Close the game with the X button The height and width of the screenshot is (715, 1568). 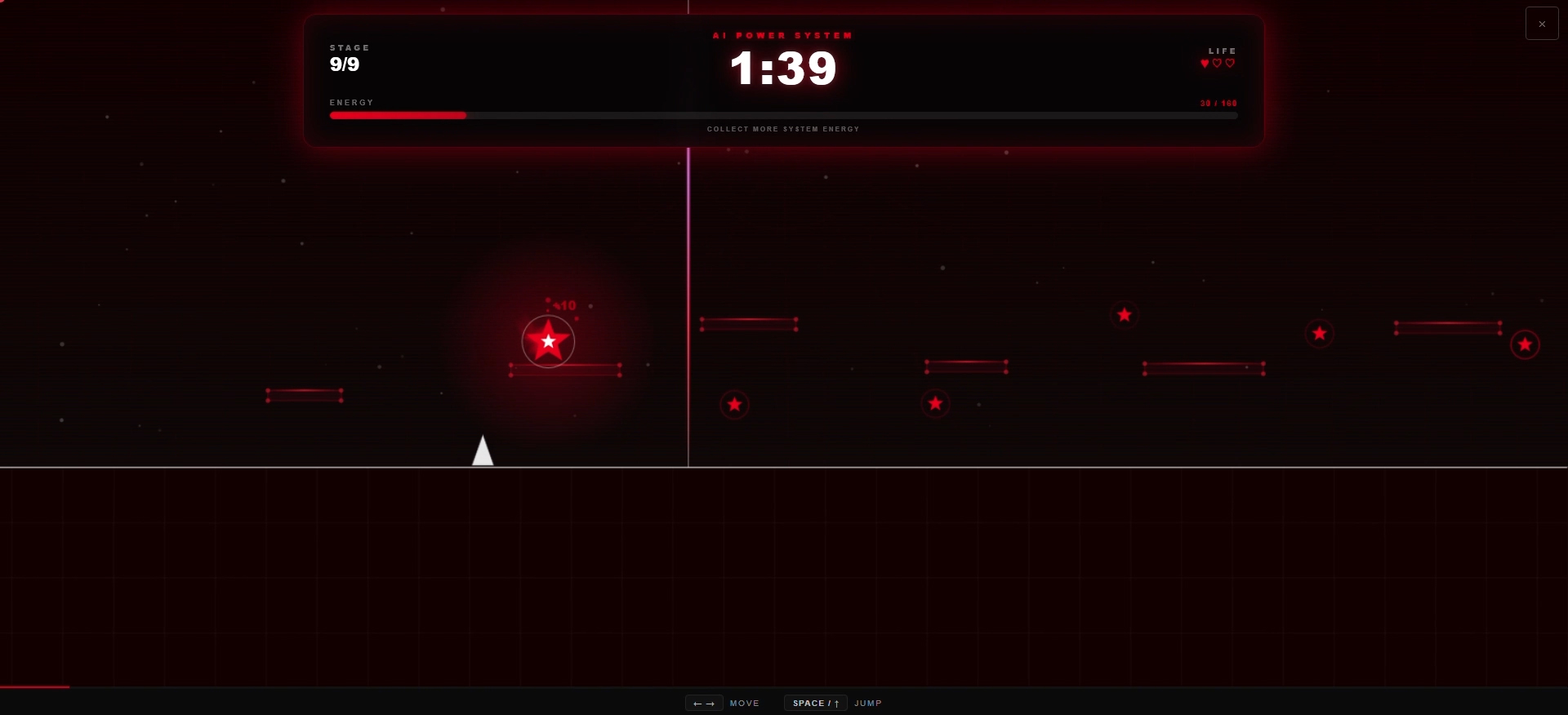point(1542,24)
